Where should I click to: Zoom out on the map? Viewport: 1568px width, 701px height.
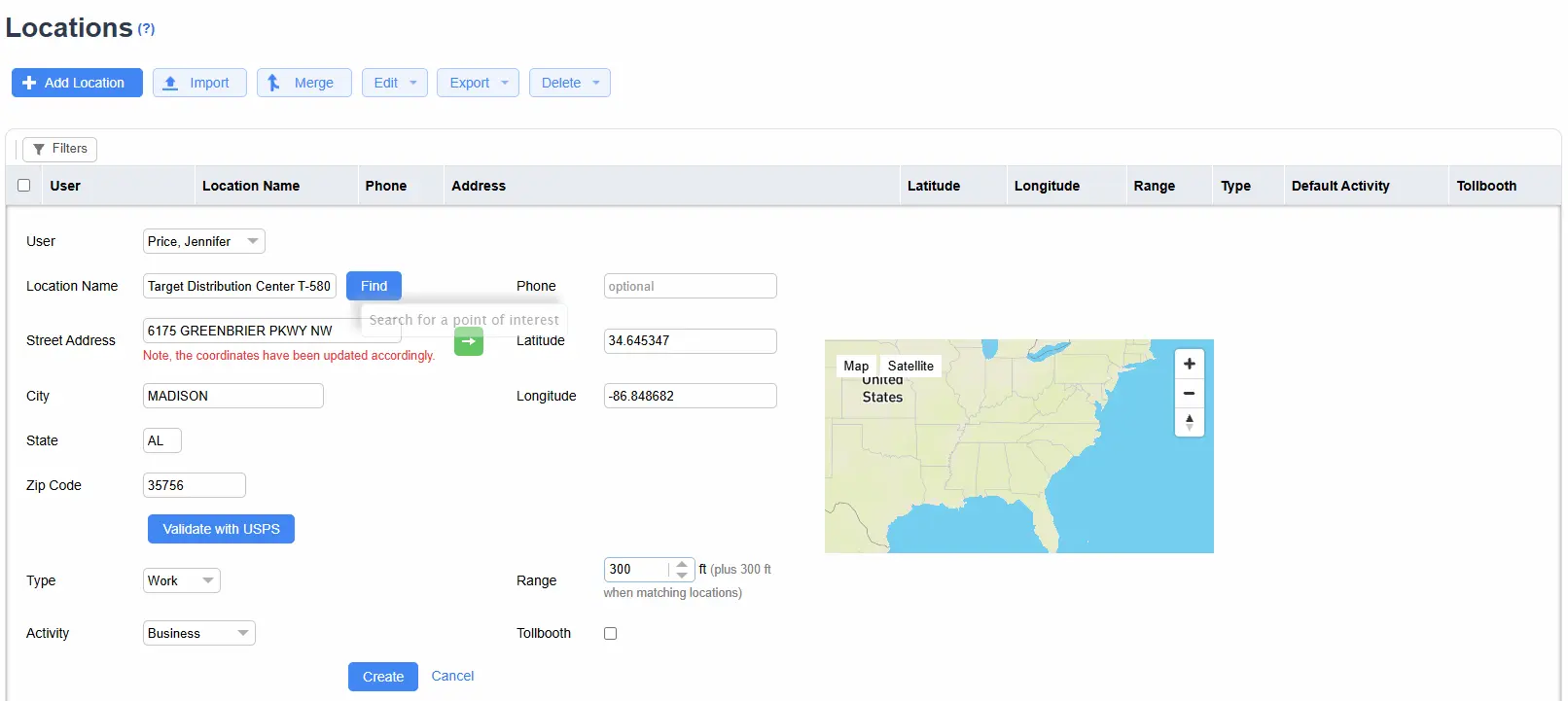(1189, 393)
